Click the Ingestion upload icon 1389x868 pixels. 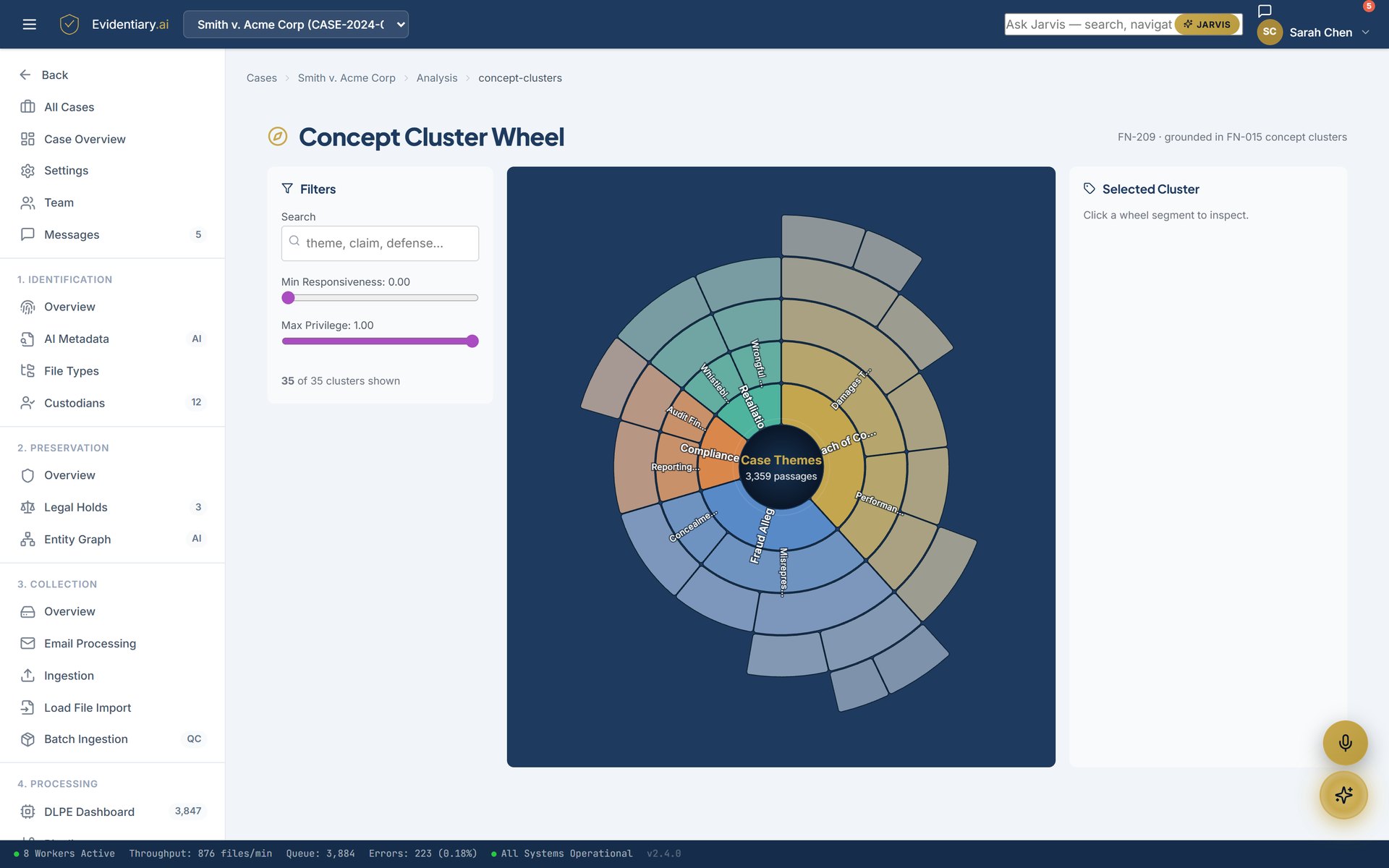[27, 676]
